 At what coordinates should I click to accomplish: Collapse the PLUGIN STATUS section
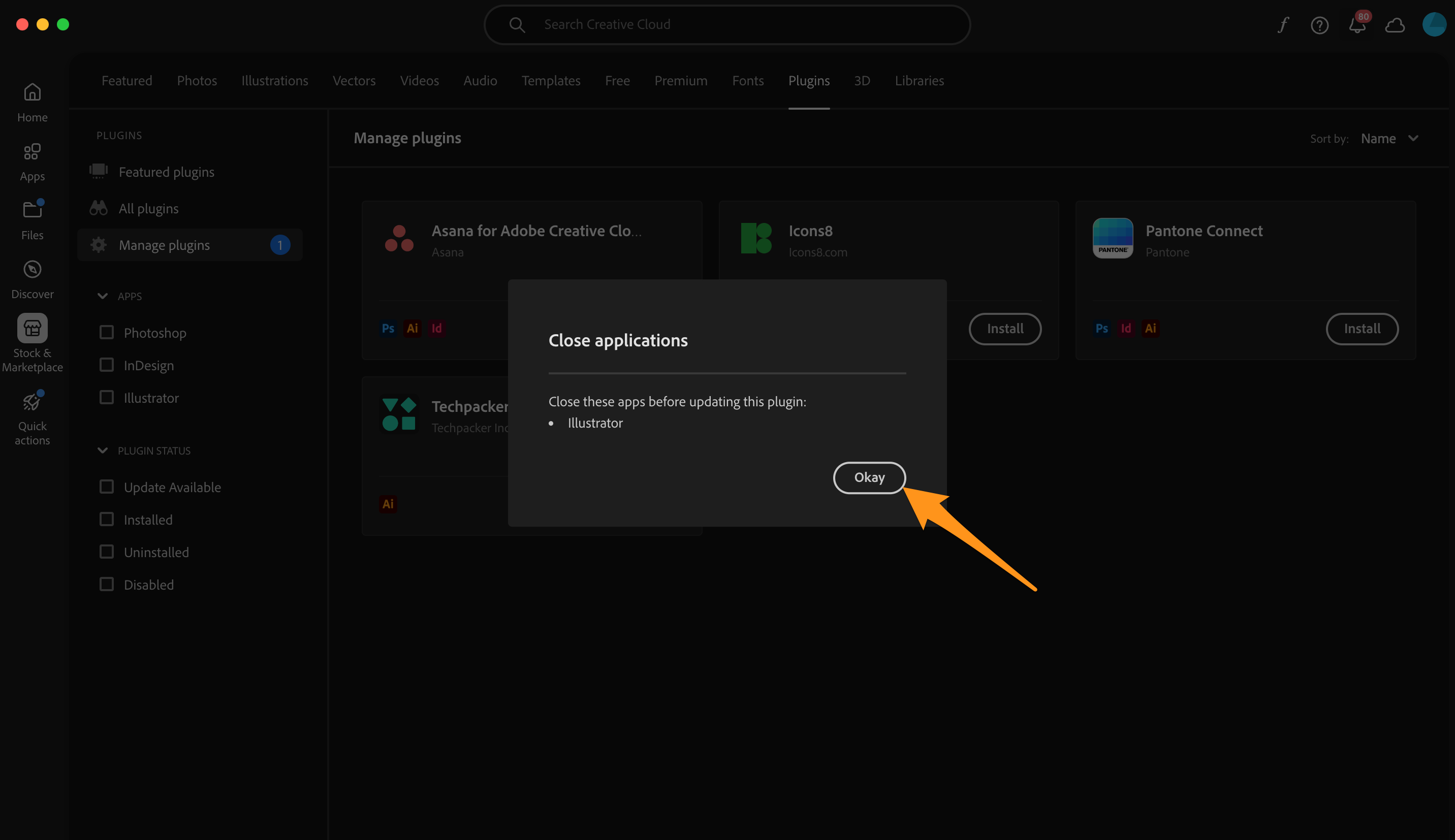click(x=103, y=450)
